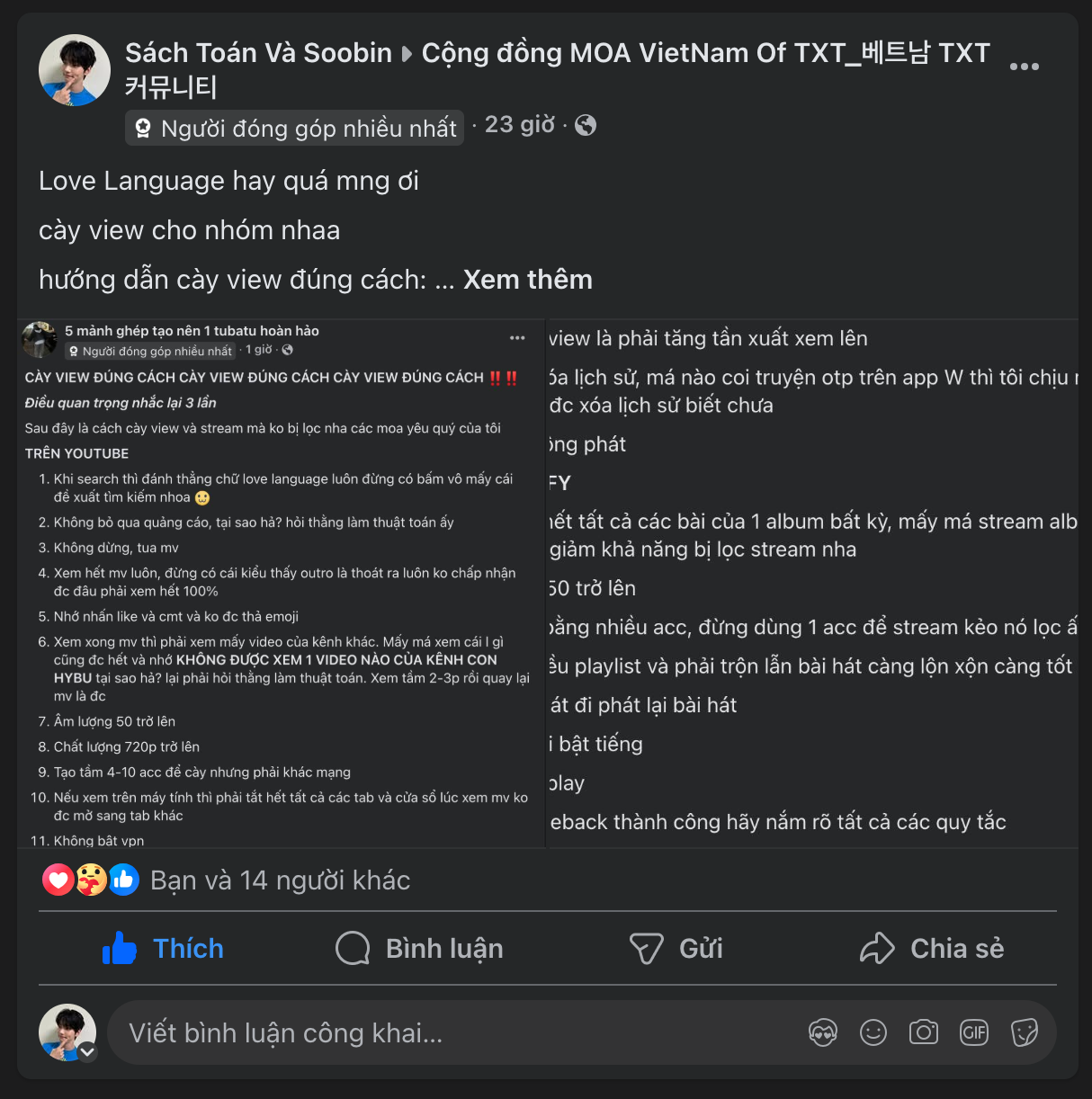This screenshot has height=1099, width=1092.
Task: Attach a photo using the camera icon
Action: pyautogui.click(x=924, y=1032)
